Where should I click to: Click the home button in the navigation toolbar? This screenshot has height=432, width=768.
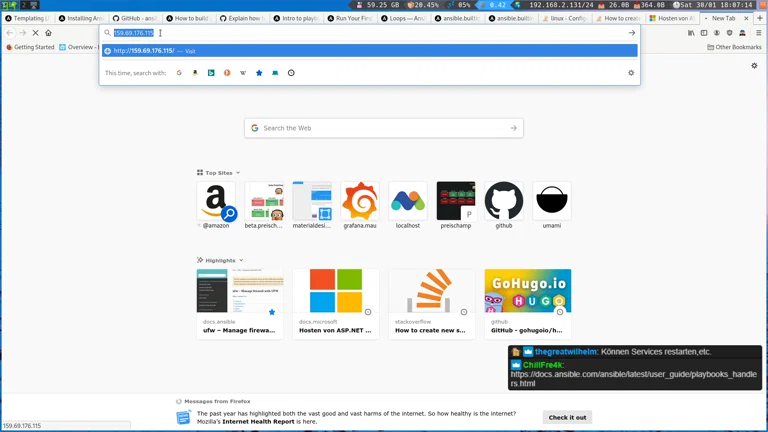[48, 33]
